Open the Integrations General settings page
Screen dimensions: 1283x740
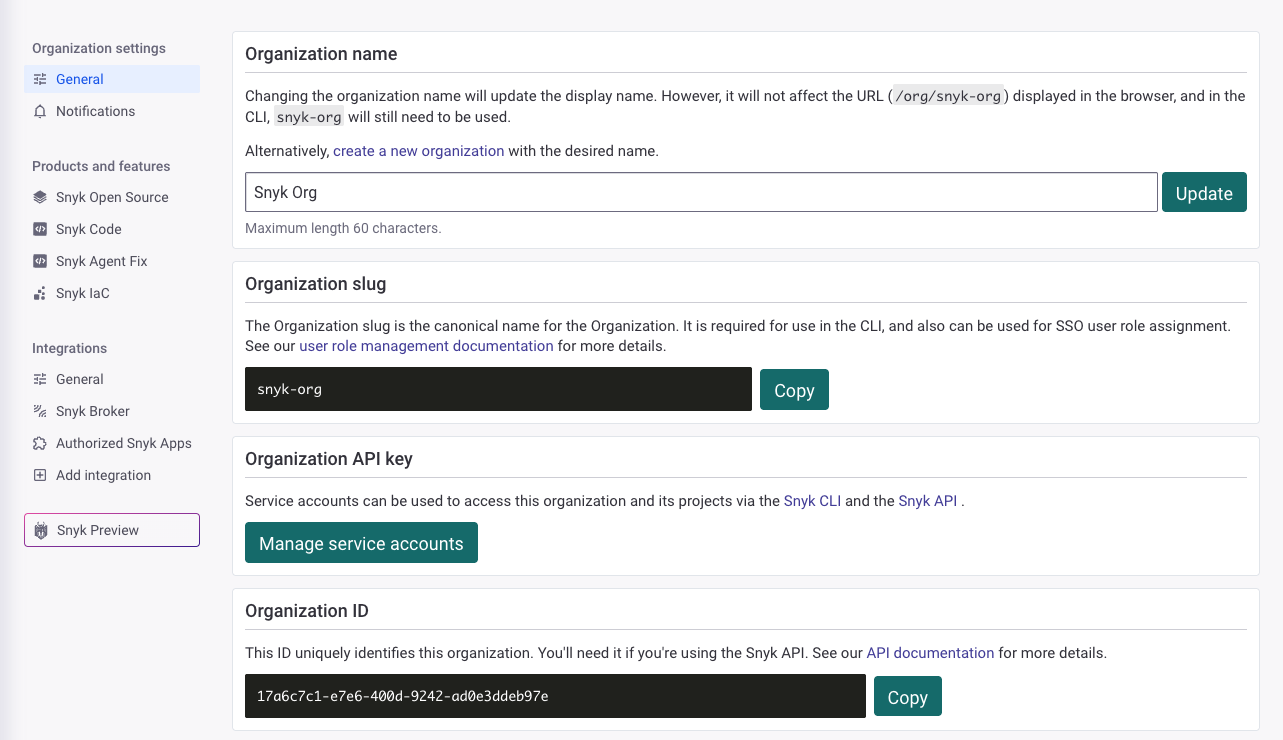pos(80,379)
